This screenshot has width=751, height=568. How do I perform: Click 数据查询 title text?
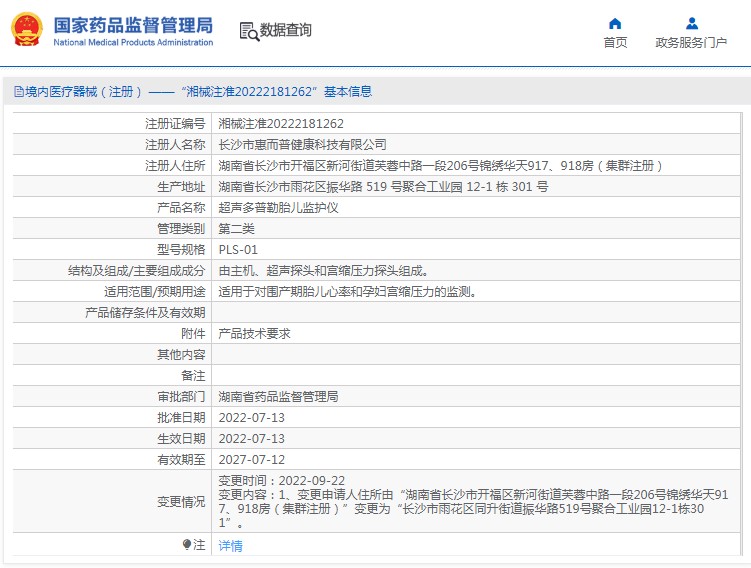tap(285, 30)
